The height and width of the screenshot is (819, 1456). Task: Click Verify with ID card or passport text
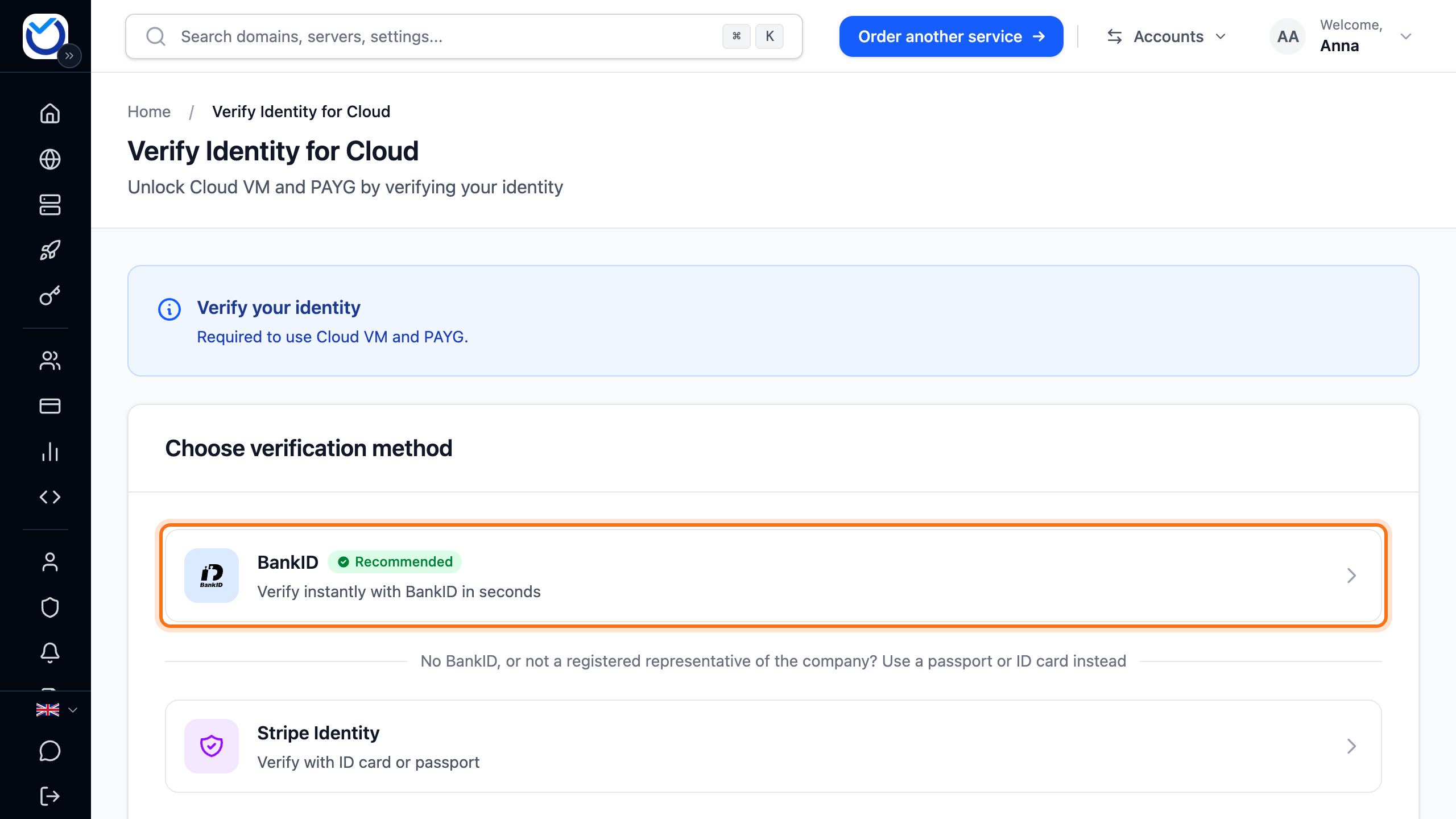pos(369,762)
